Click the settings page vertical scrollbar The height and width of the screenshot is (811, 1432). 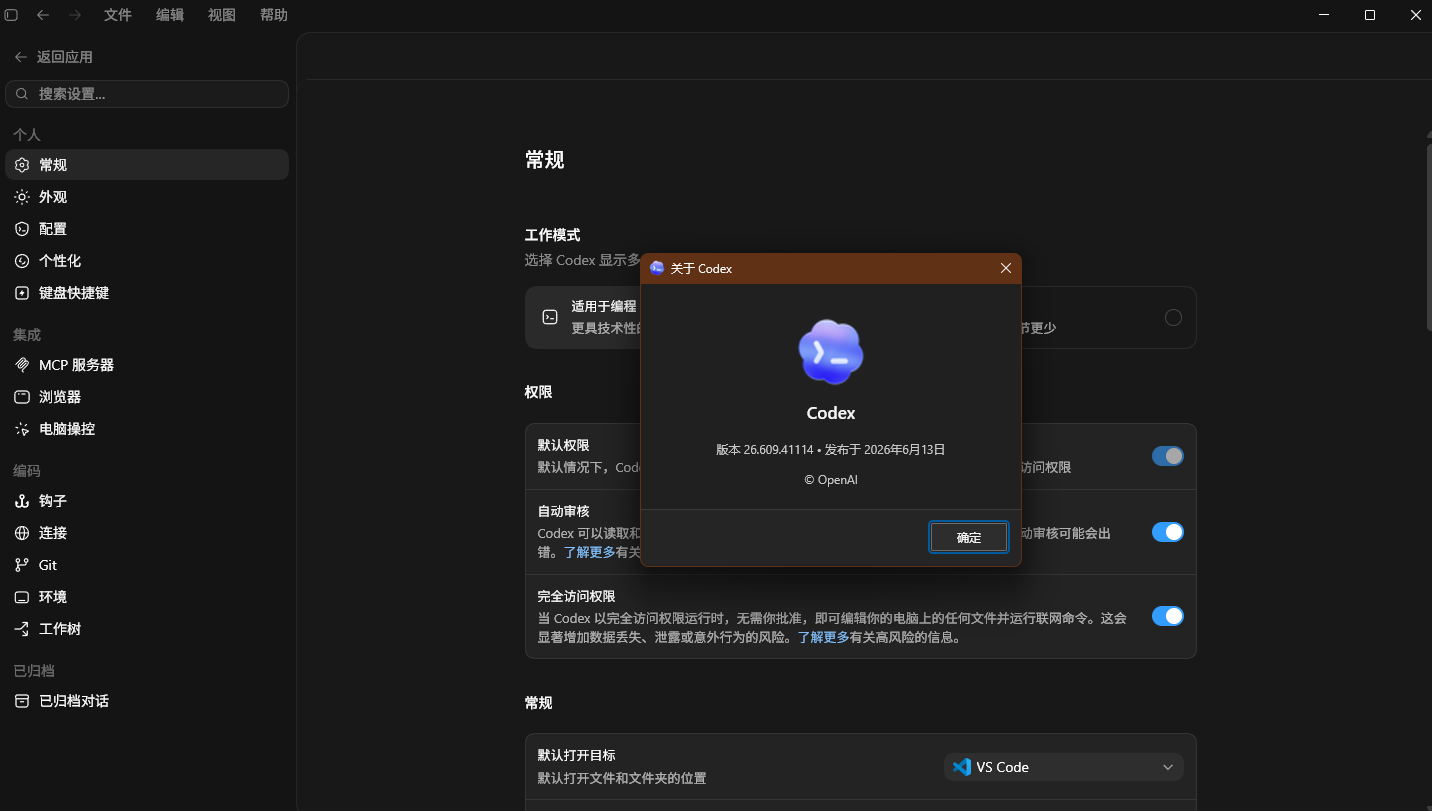click(1428, 238)
